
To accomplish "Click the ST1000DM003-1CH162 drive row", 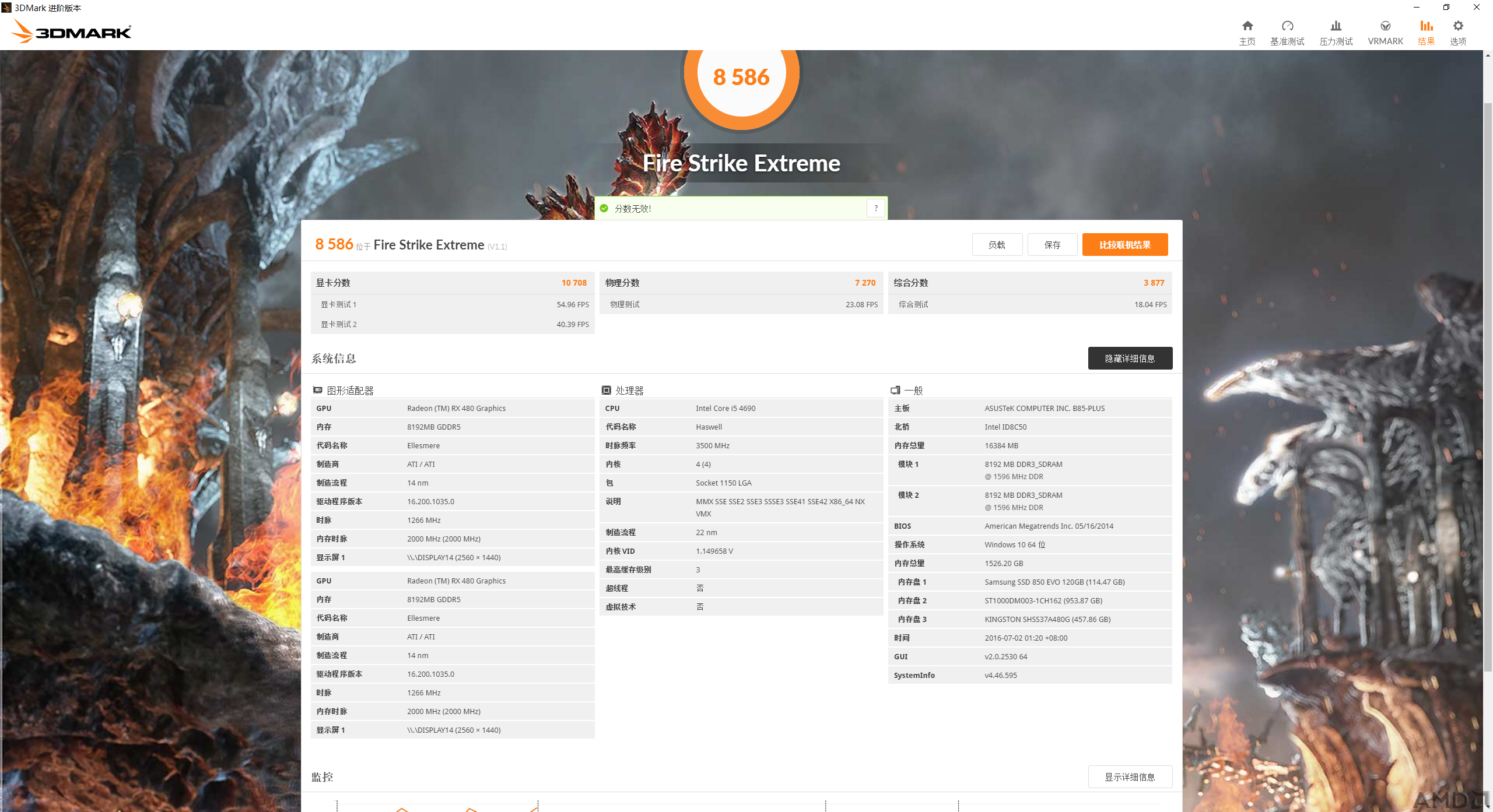I will pyautogui.click(x=1030, y=600).
